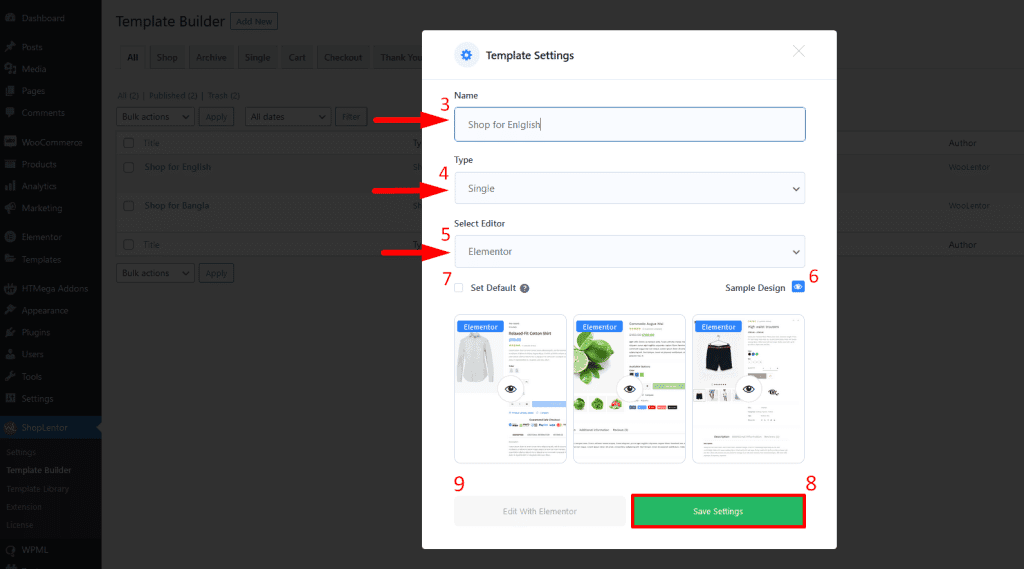Viewport: 1024px width, 569px height.
Task: Toggle the Sample Design eye switch
Action: 797,287
